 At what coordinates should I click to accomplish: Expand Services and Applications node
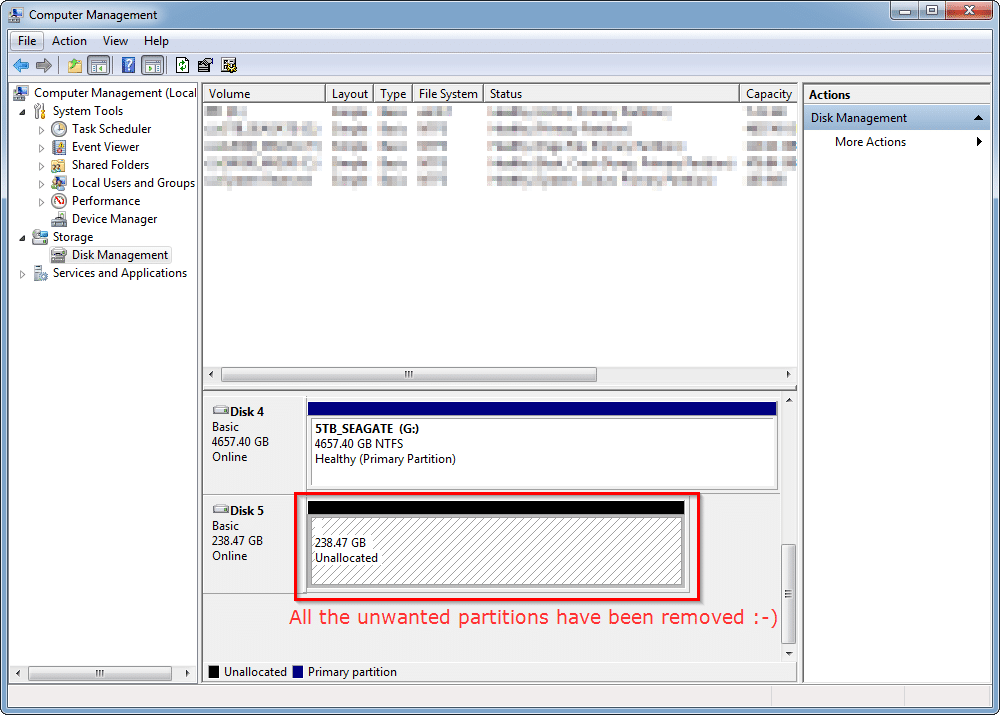23,273
